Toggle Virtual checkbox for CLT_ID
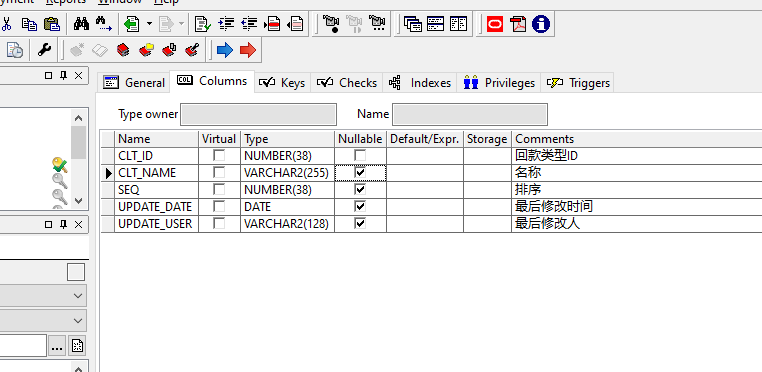Image resolution: width=762 pixels, height=372 pixels. click(x=220, y=156)
